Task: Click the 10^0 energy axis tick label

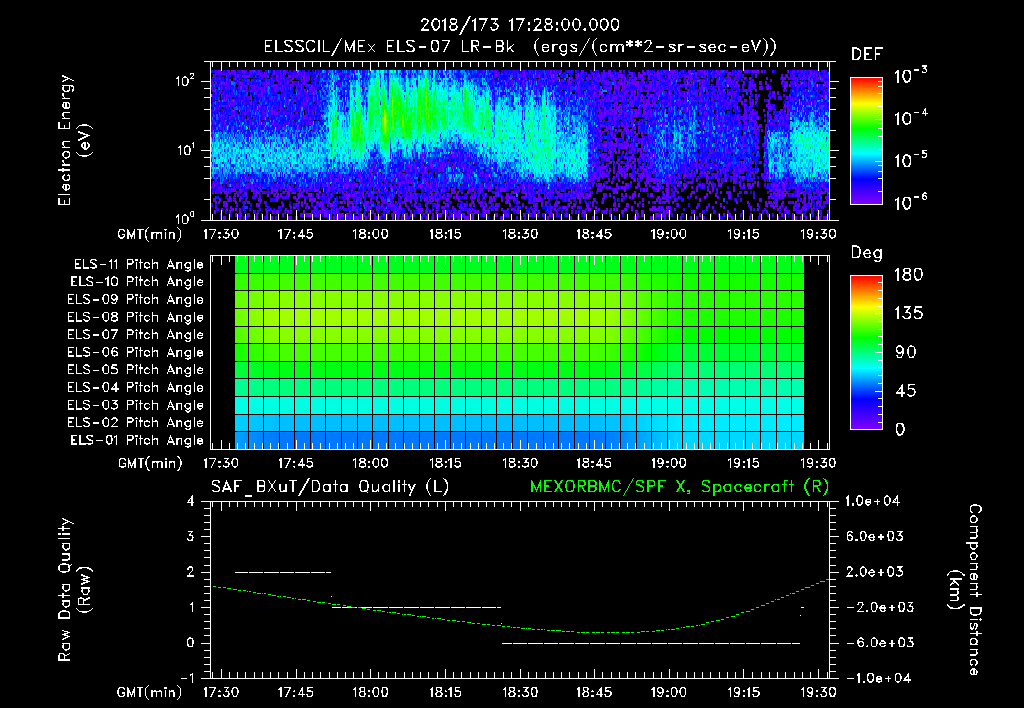Action: tap(185, 217)
